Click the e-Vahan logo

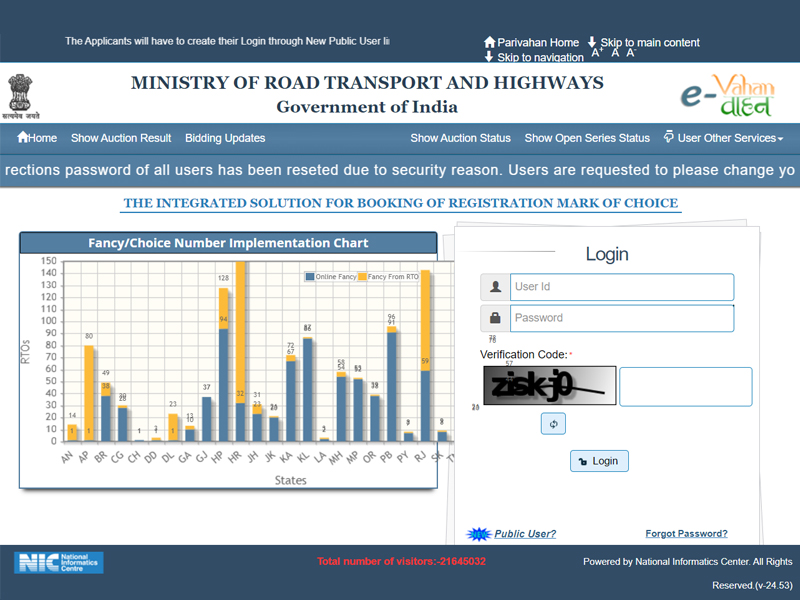point(728,95)
